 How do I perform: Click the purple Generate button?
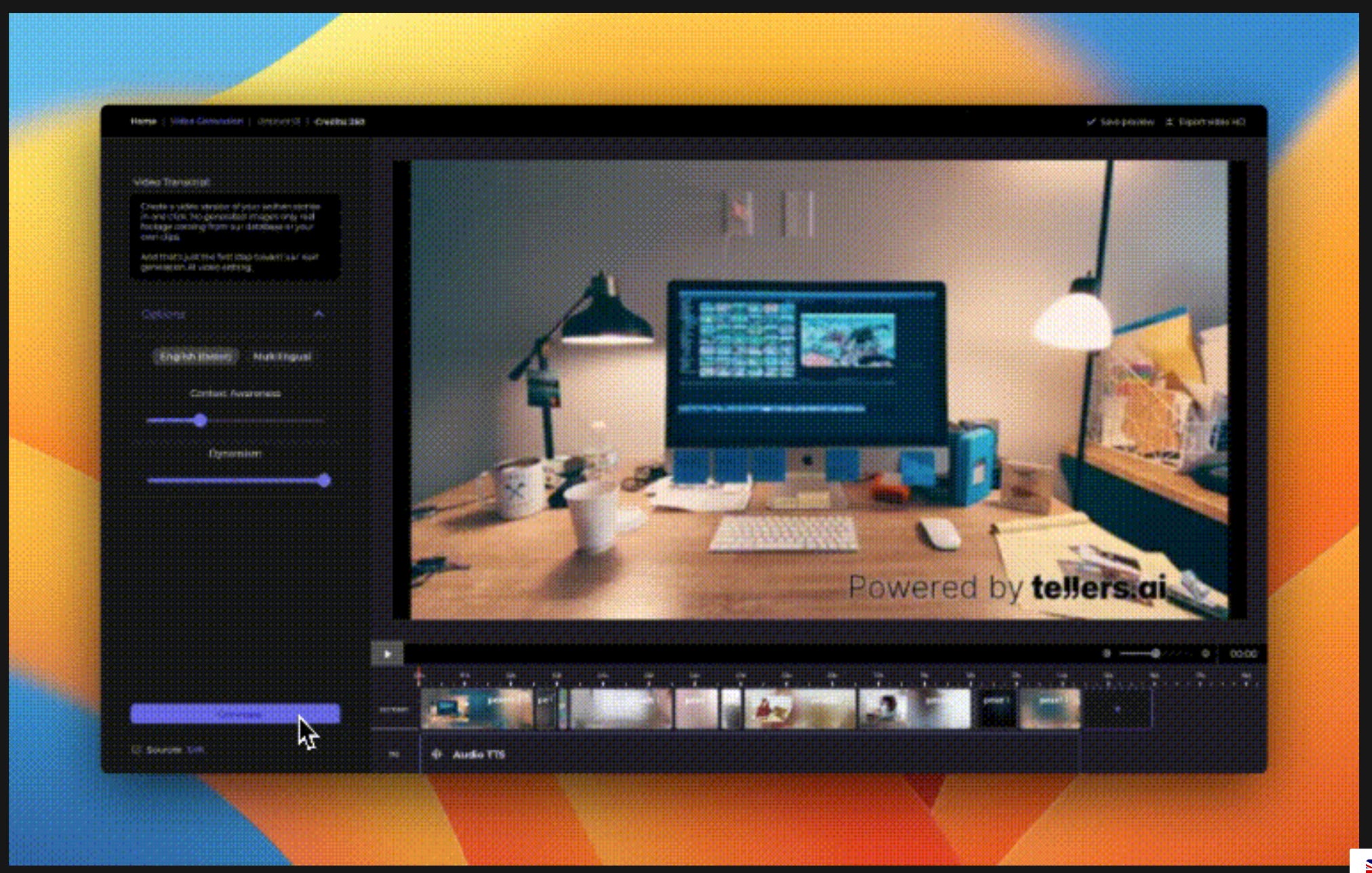[235, 714]
